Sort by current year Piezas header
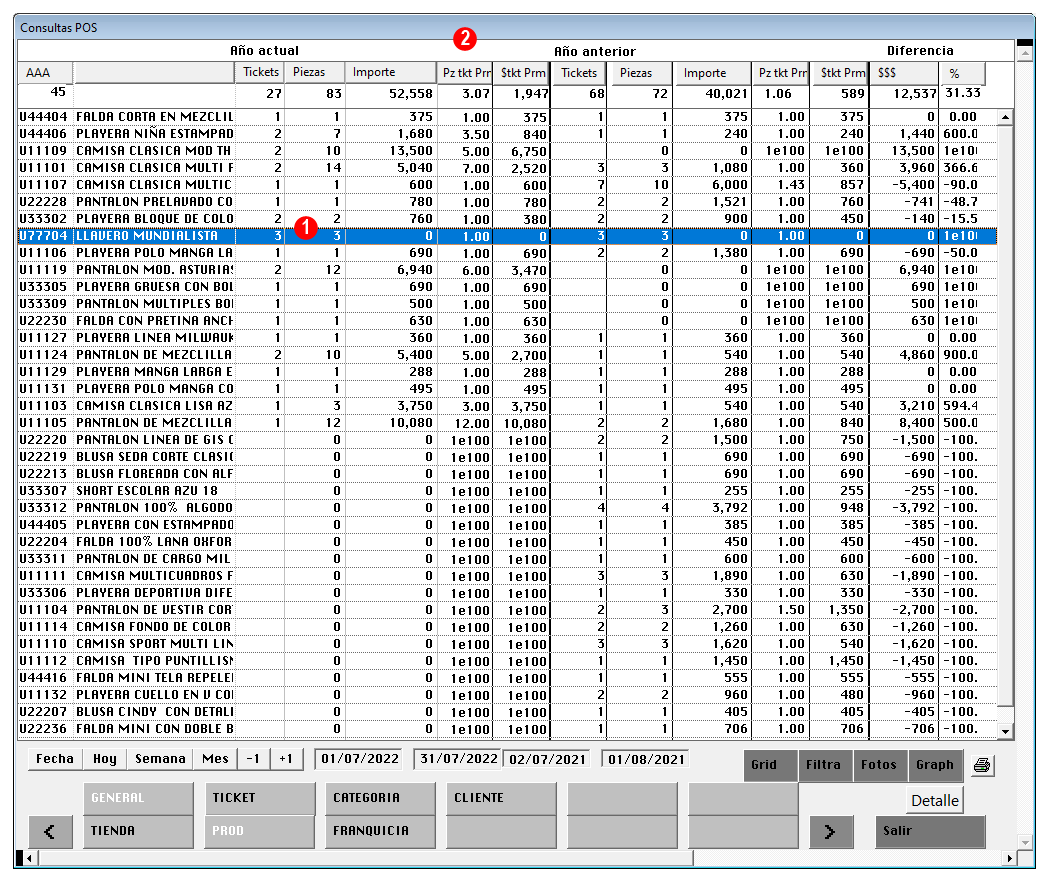This screenshot has height=879, width=1047. 315,73
